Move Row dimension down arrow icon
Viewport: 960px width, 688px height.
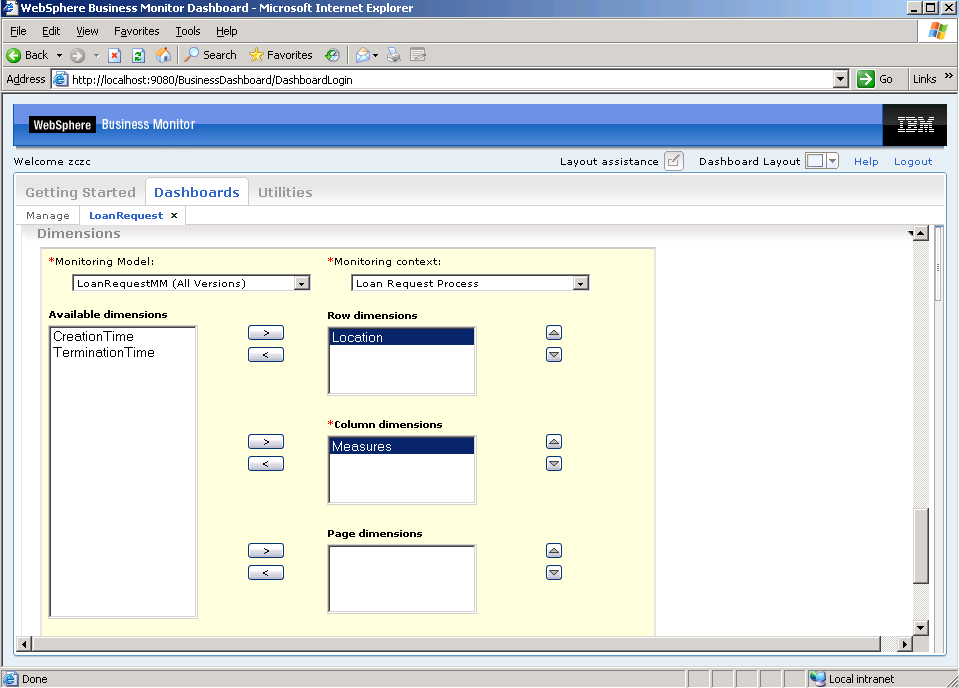tap(554, 355)
